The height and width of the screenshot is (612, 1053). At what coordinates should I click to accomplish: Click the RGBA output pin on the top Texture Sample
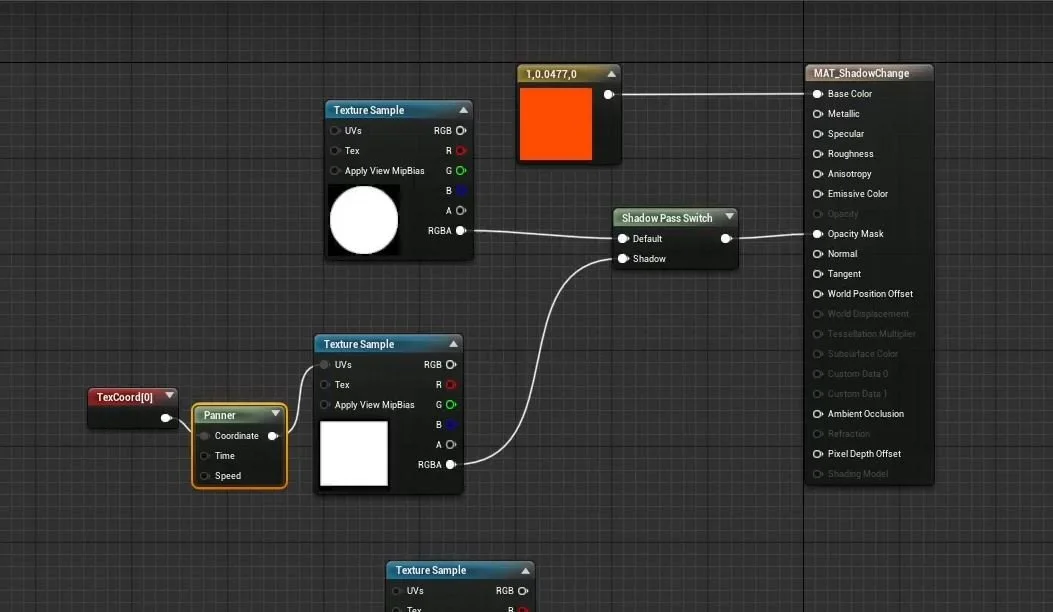[459, 231]
